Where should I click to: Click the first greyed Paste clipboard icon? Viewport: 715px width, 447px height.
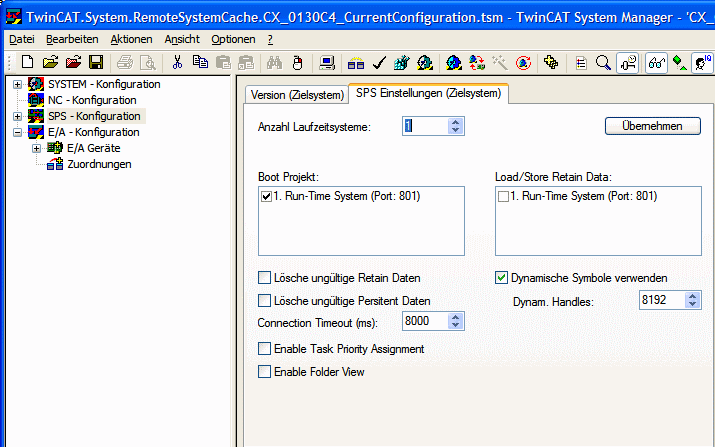point(223,62)
